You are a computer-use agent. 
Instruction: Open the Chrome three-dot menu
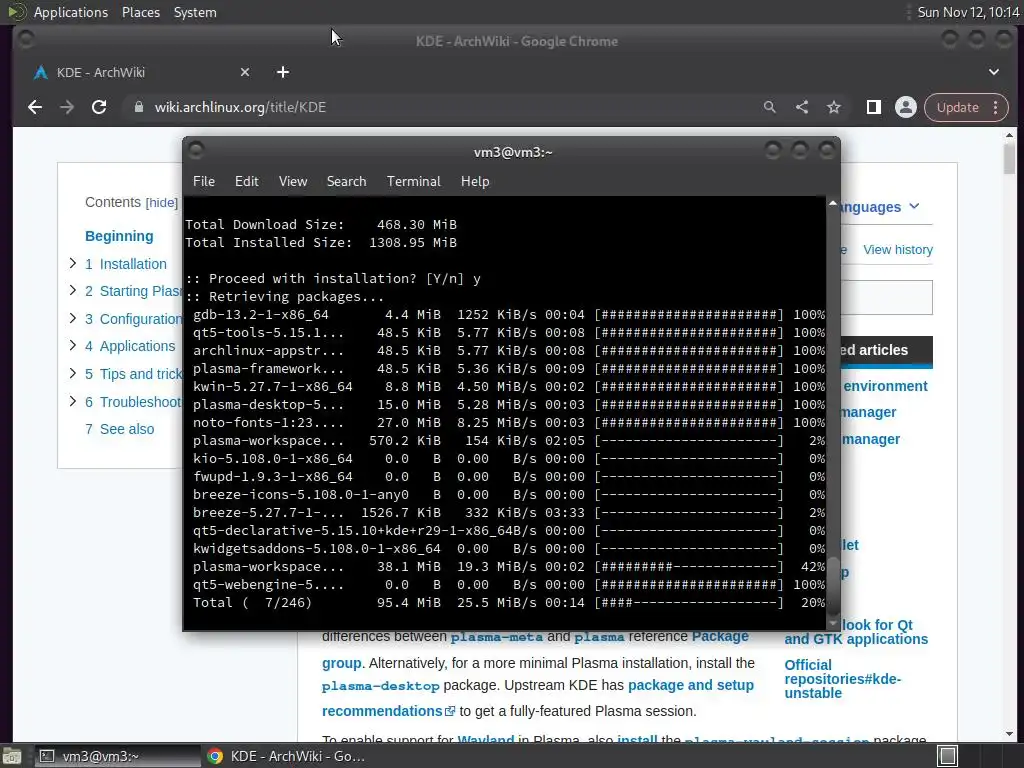coord(996,107)
